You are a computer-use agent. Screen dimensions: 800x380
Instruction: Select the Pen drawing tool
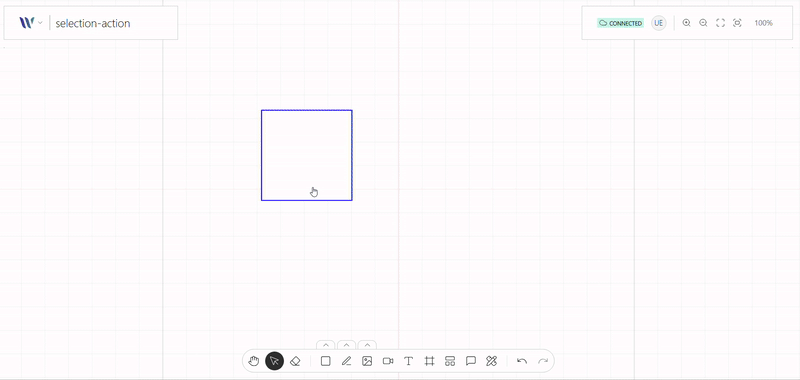346,361
